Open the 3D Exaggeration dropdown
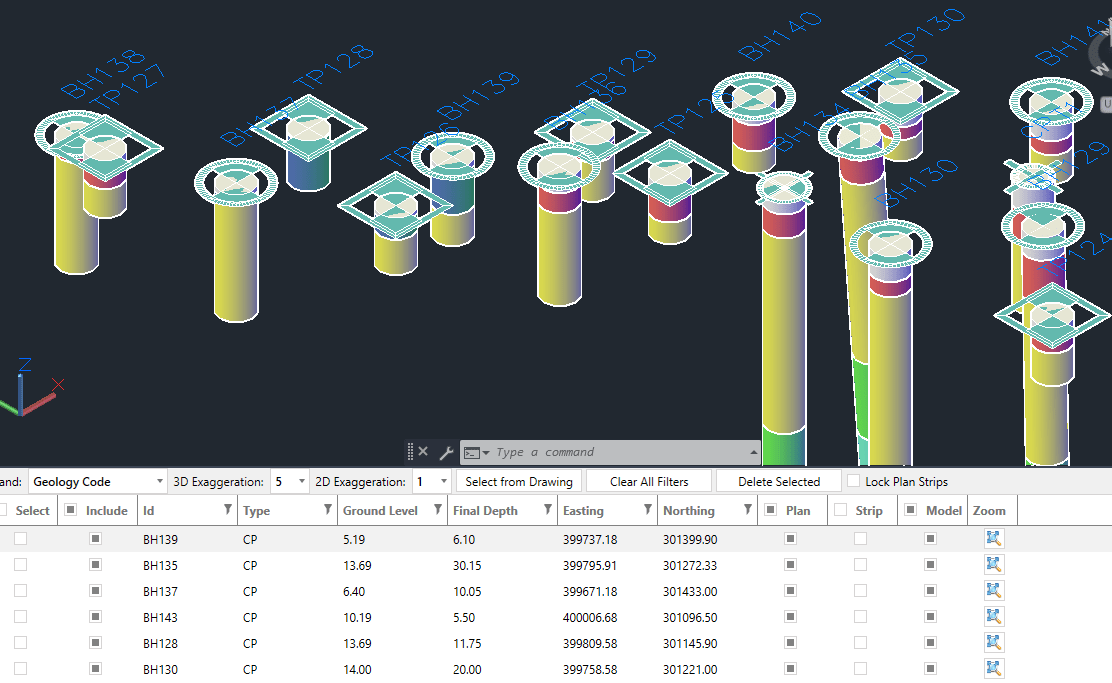1112x683 pixels. click(289, 482)
